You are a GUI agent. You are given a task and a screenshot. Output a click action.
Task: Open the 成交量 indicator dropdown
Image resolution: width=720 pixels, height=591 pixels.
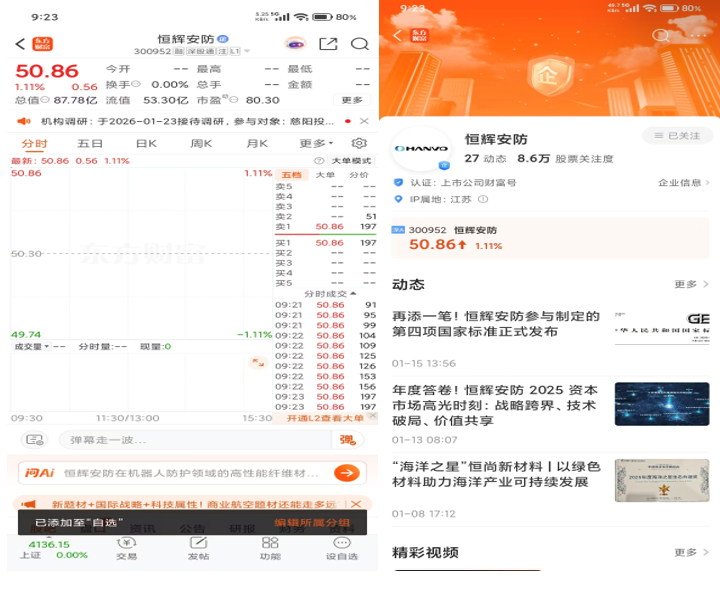coord(32,346)
